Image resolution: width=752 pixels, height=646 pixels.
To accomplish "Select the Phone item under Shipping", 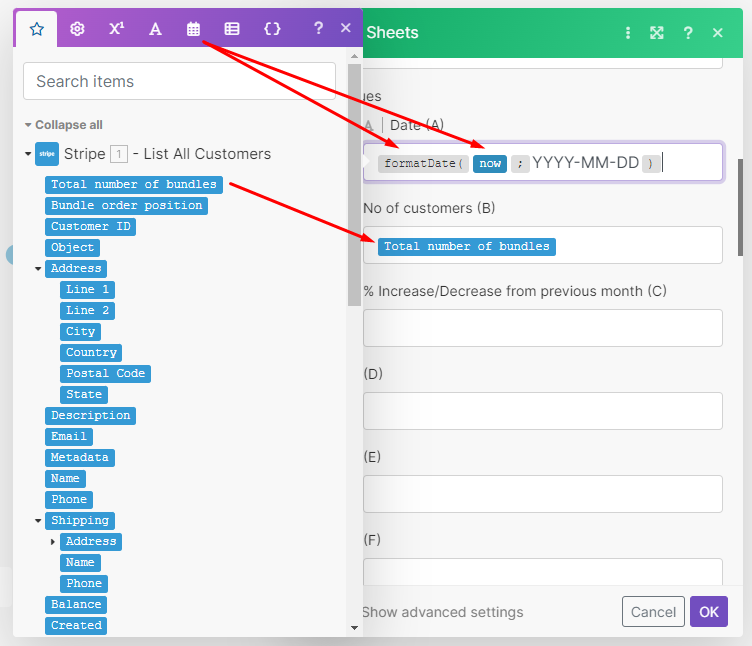I will (x=84, y=584).
